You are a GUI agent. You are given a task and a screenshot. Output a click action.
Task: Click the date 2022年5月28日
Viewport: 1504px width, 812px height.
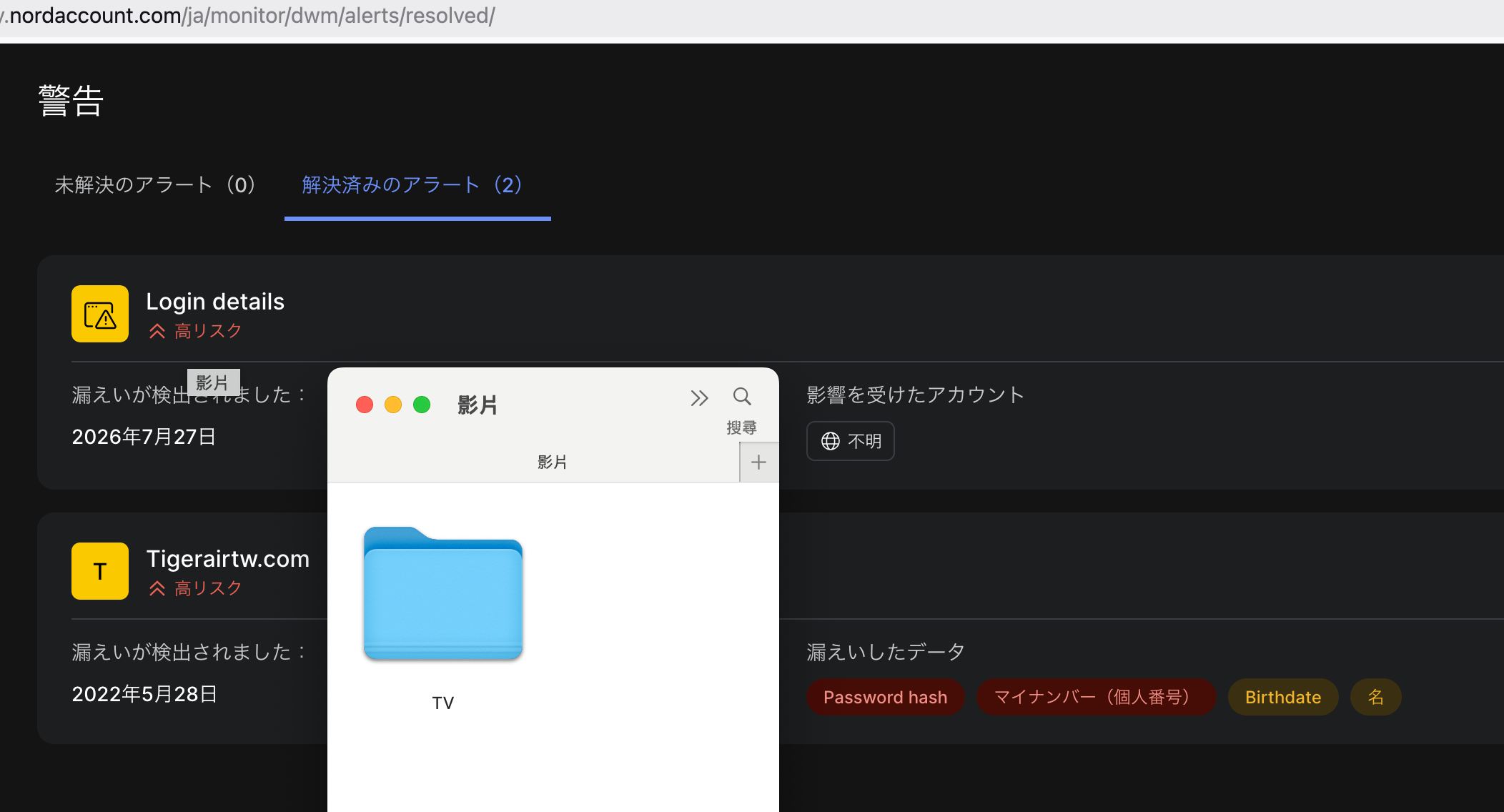pos(144,694)
